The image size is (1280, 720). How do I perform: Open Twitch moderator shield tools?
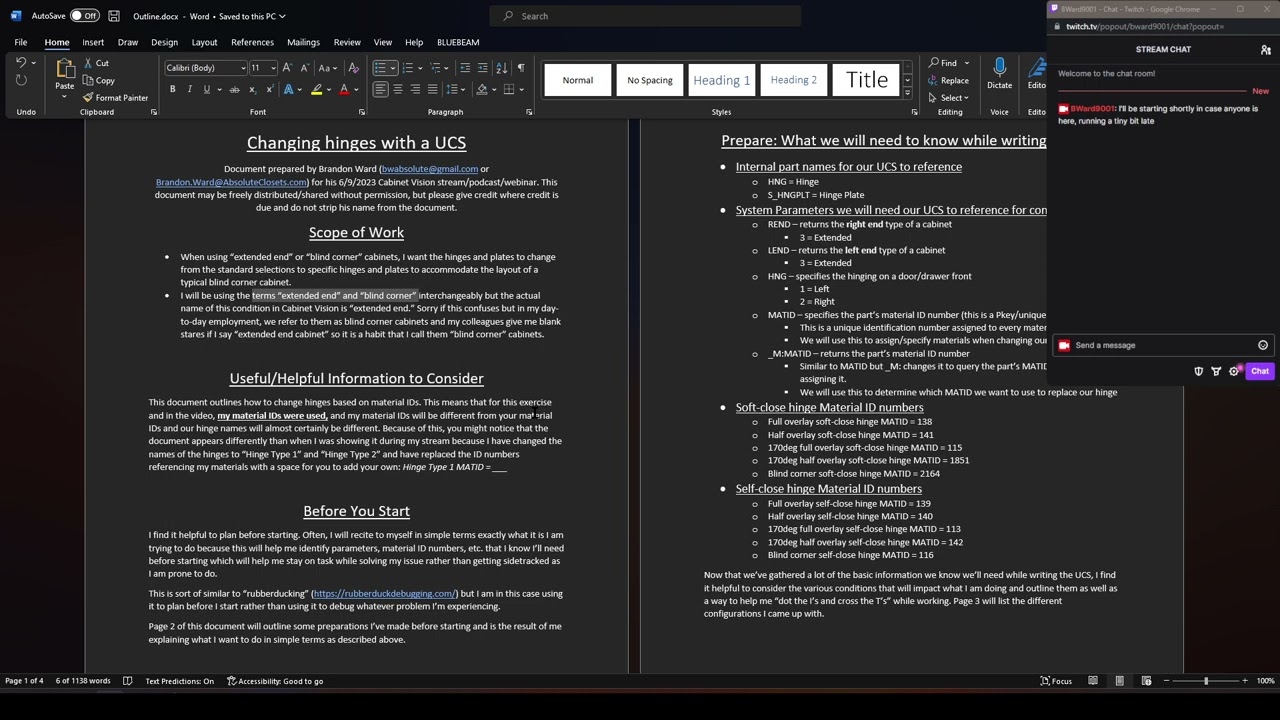1199,371
